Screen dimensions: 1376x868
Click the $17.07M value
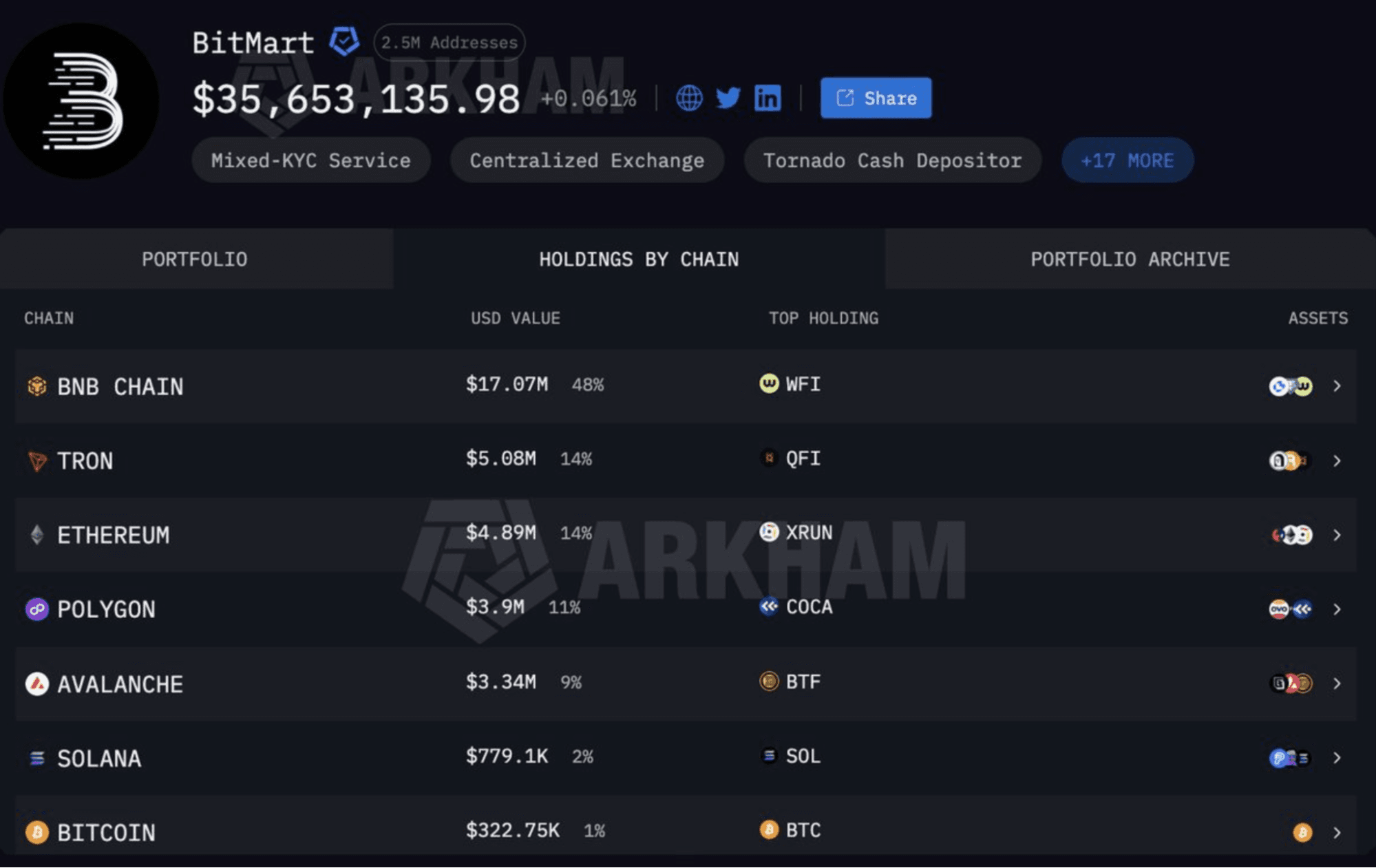507,384
